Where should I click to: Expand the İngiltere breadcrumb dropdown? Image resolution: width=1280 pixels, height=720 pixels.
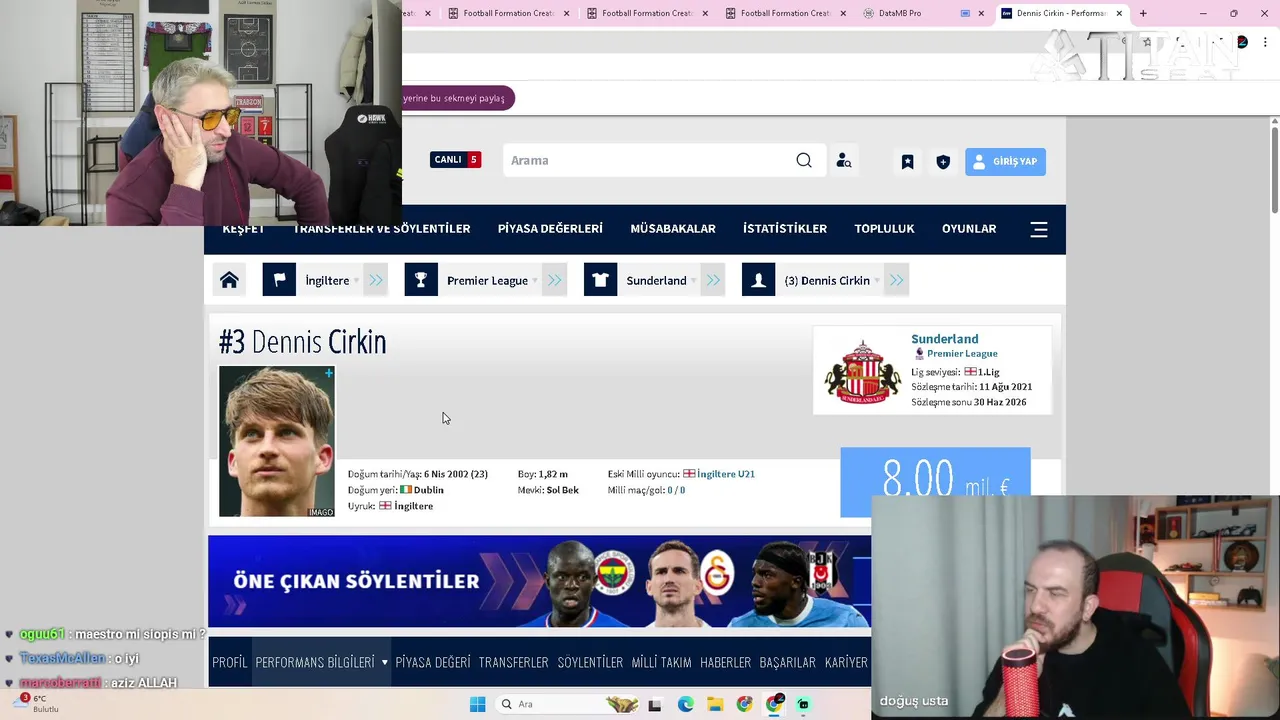coord(356,281)
